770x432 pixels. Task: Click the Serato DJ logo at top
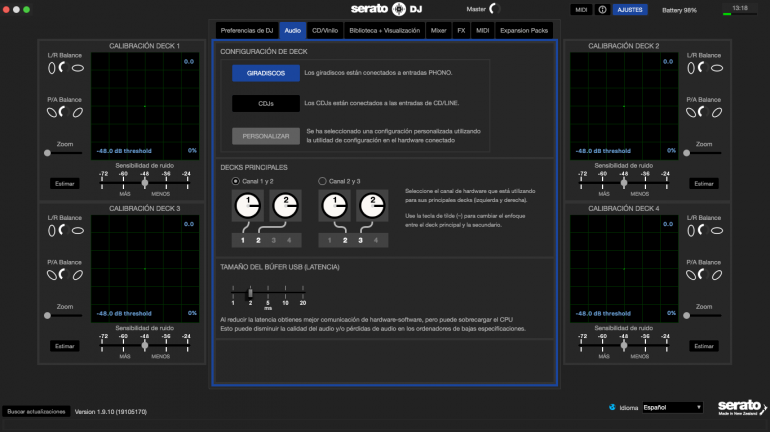(386, 9)
